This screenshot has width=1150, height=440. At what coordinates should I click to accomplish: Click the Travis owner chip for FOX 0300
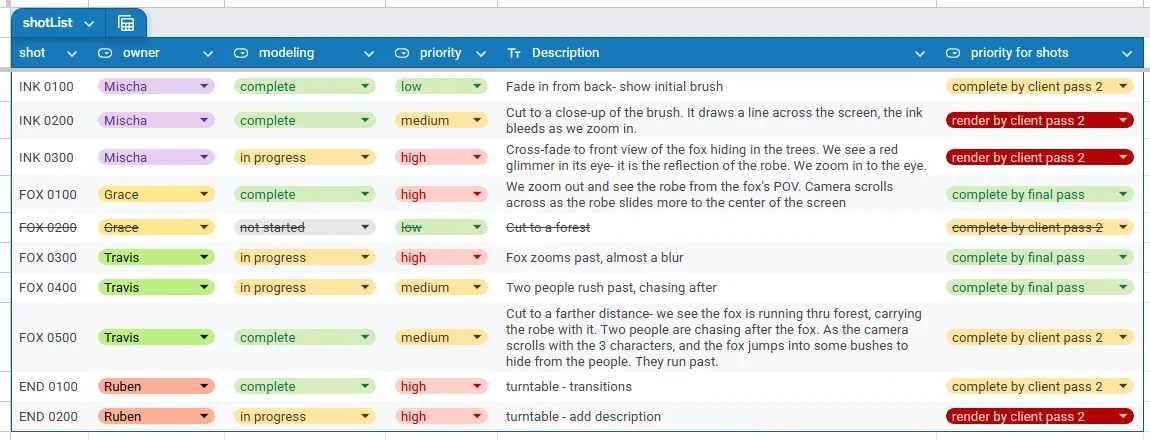156,257
